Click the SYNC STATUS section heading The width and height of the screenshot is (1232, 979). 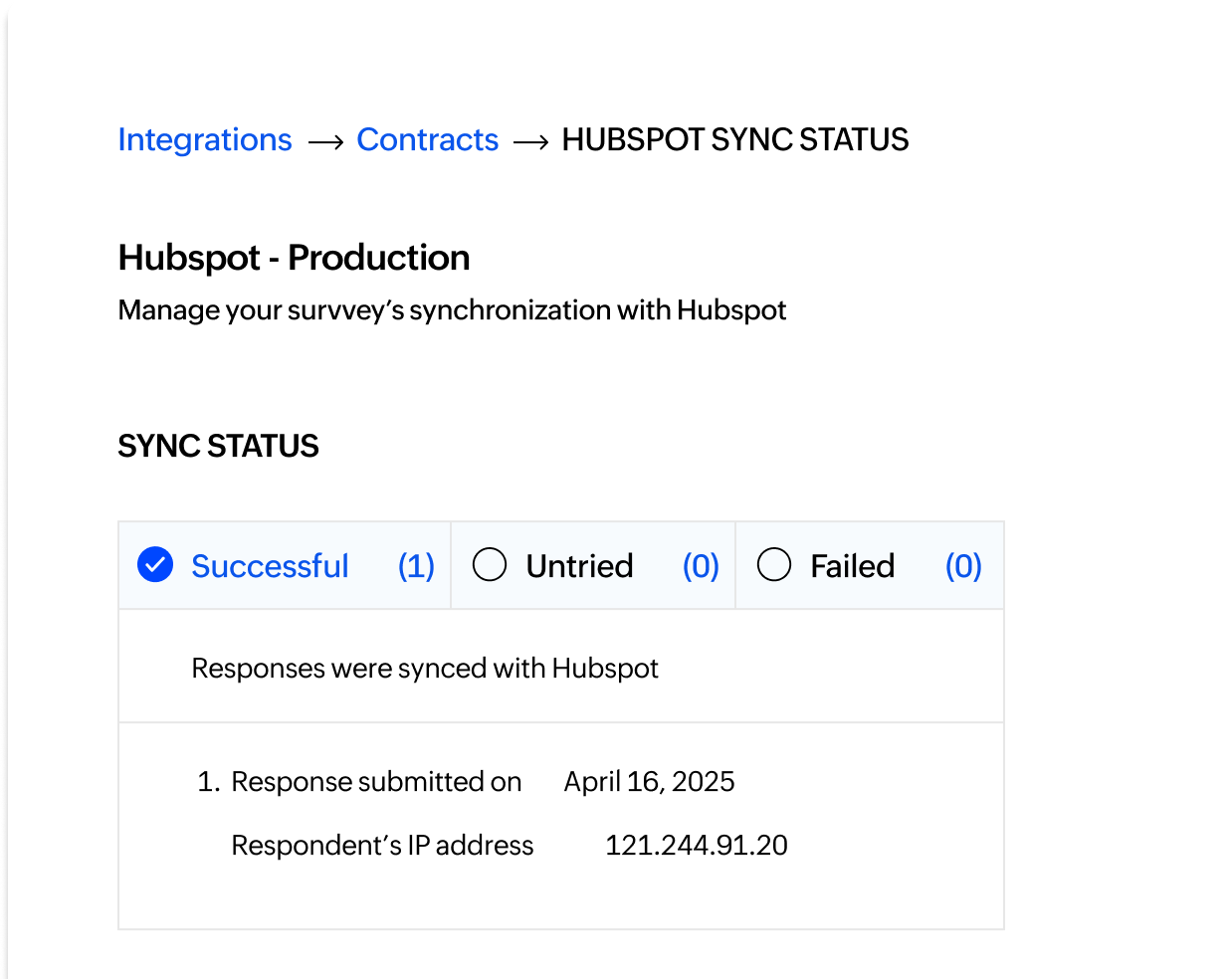(x=218, y=446)
